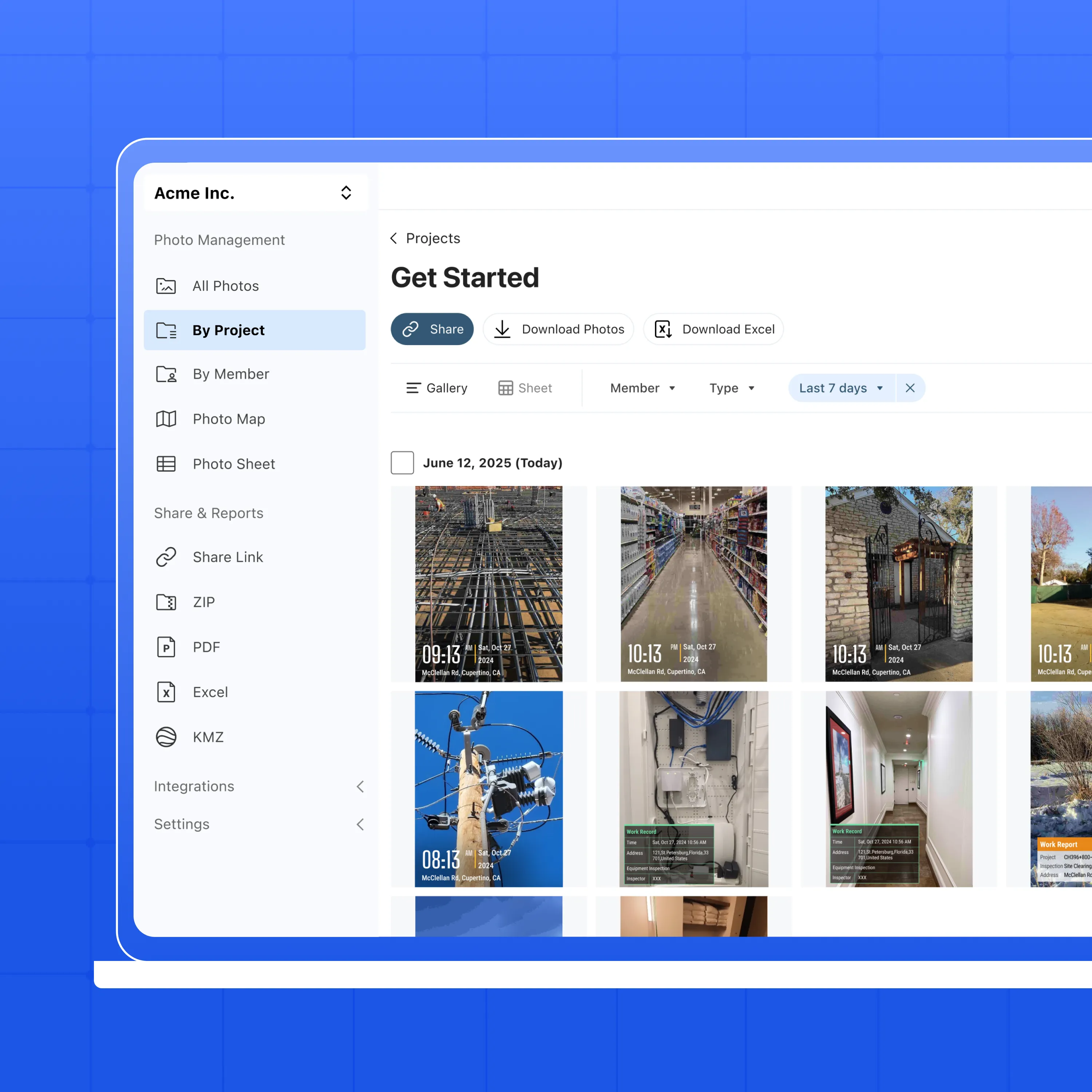Check the June 12, 2025 select-all checkbox
This screenshot has height=1092, width=1092.
(x=402, y=463)
